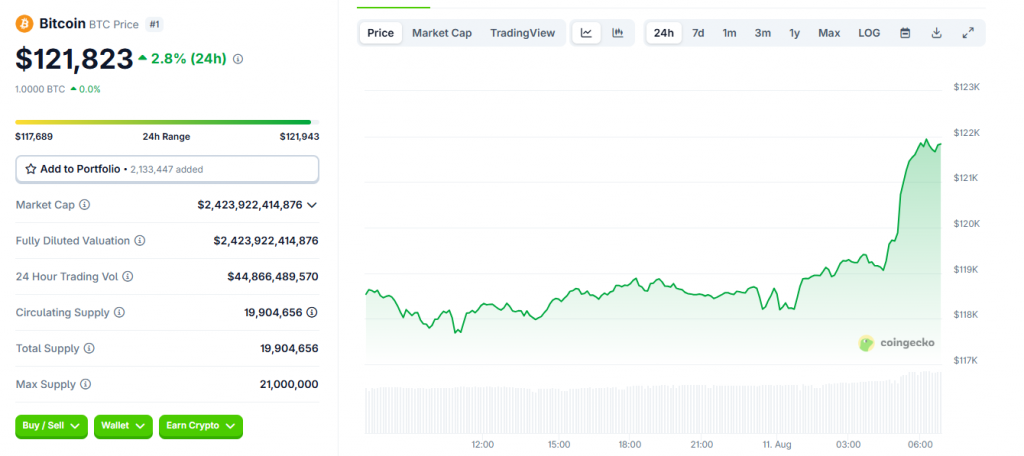
Task: Click the Add to Portfolio button
Action: [167, 169]
